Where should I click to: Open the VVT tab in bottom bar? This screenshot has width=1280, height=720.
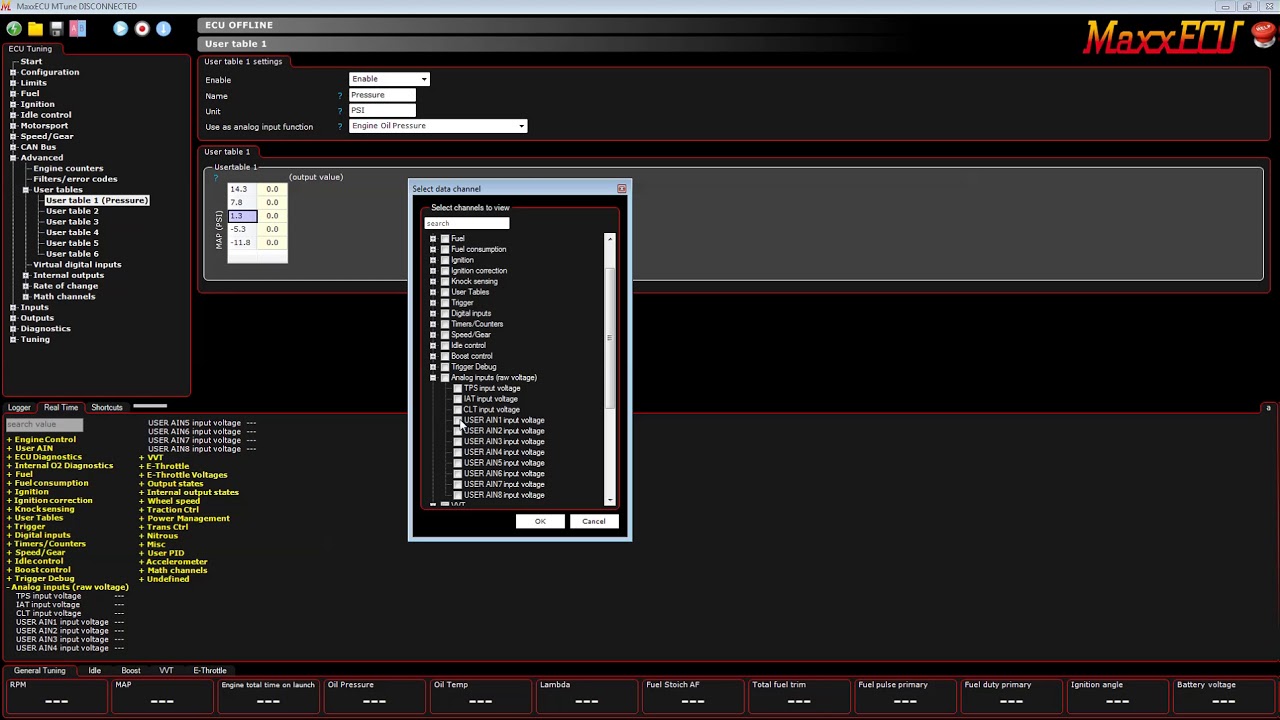(166, 671)
